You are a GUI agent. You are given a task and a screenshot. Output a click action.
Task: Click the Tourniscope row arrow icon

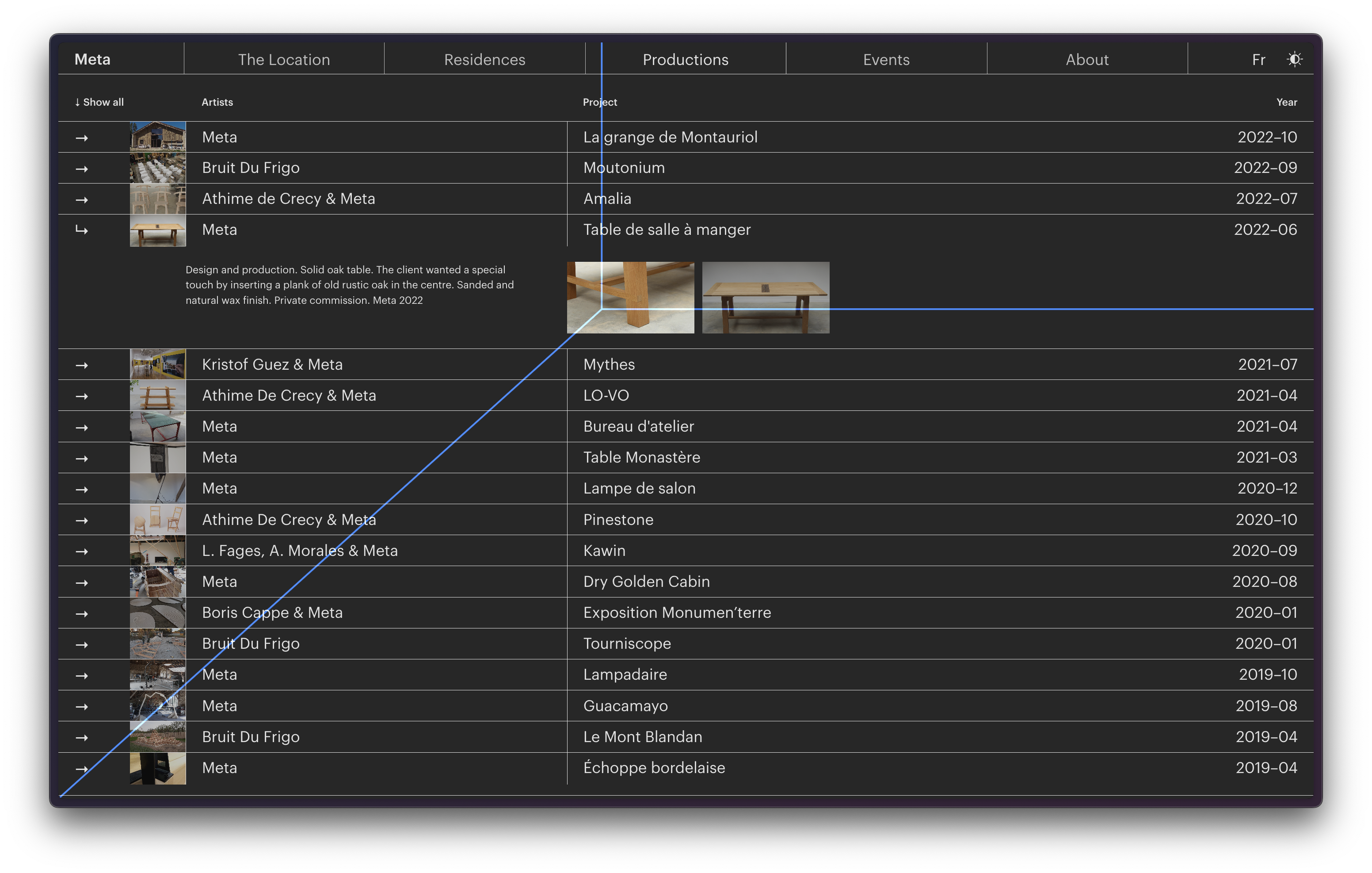[81, 644]
